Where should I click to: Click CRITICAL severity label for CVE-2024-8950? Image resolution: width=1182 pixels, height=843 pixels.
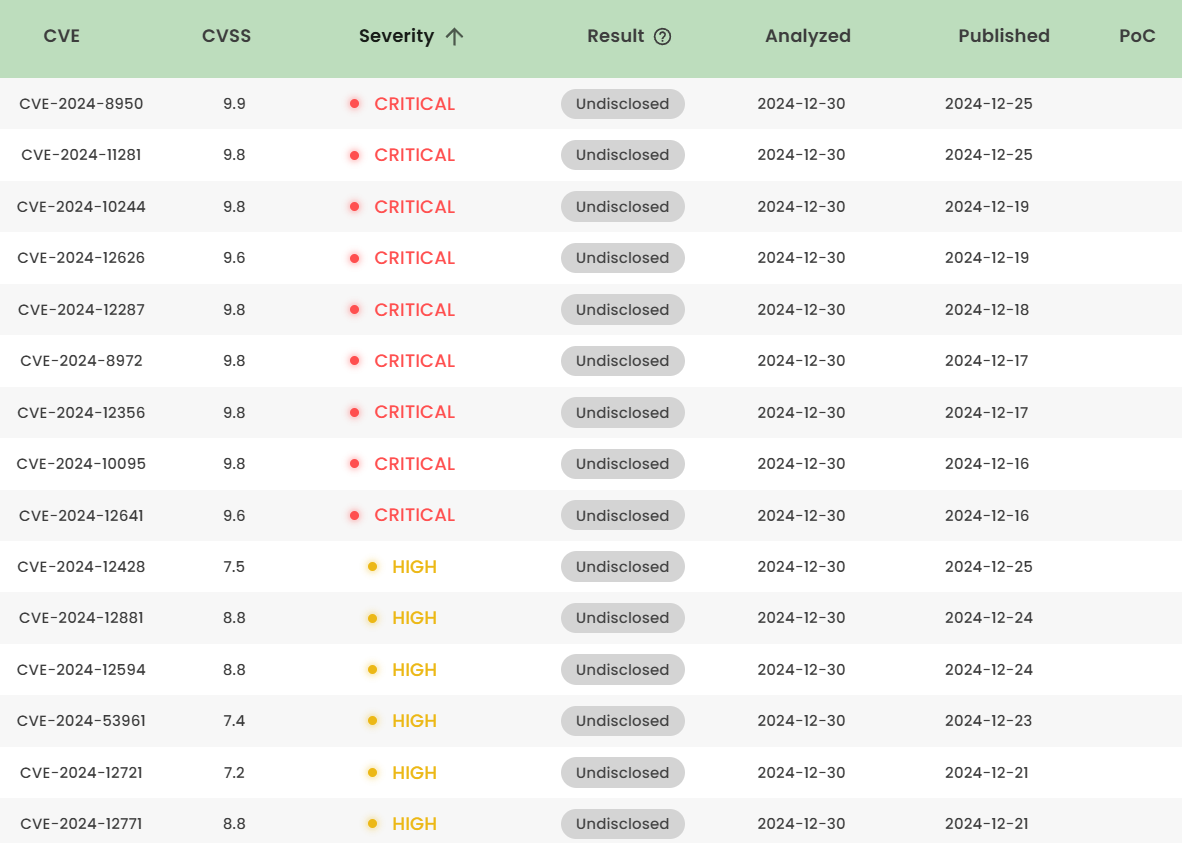[415, 104]
